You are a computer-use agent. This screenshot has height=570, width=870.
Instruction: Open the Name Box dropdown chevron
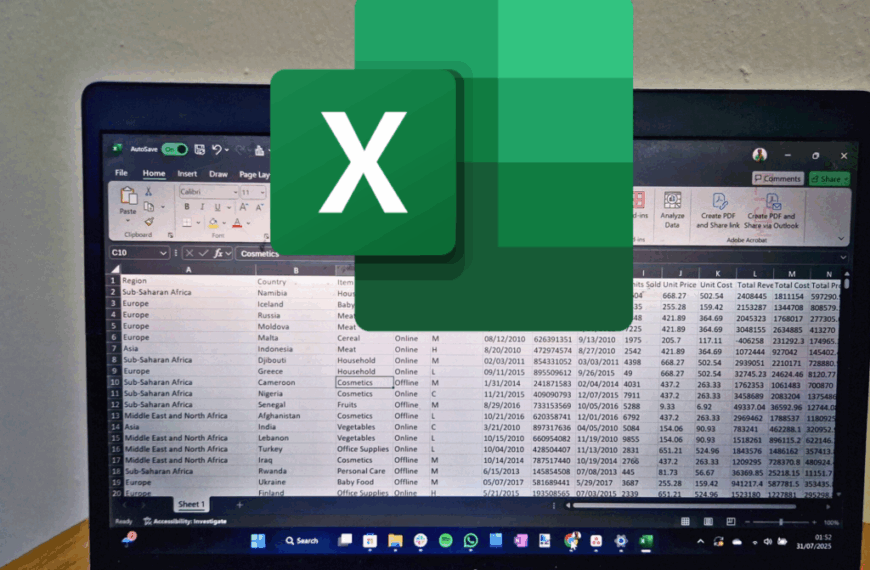point(163,253)
